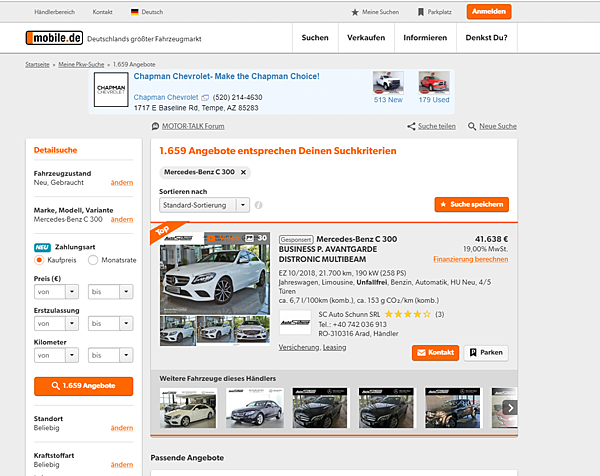The width and height of the screenshot is (600, 476).
Task: Click the Suche speichern button
Action: click(x=472, y=205)
